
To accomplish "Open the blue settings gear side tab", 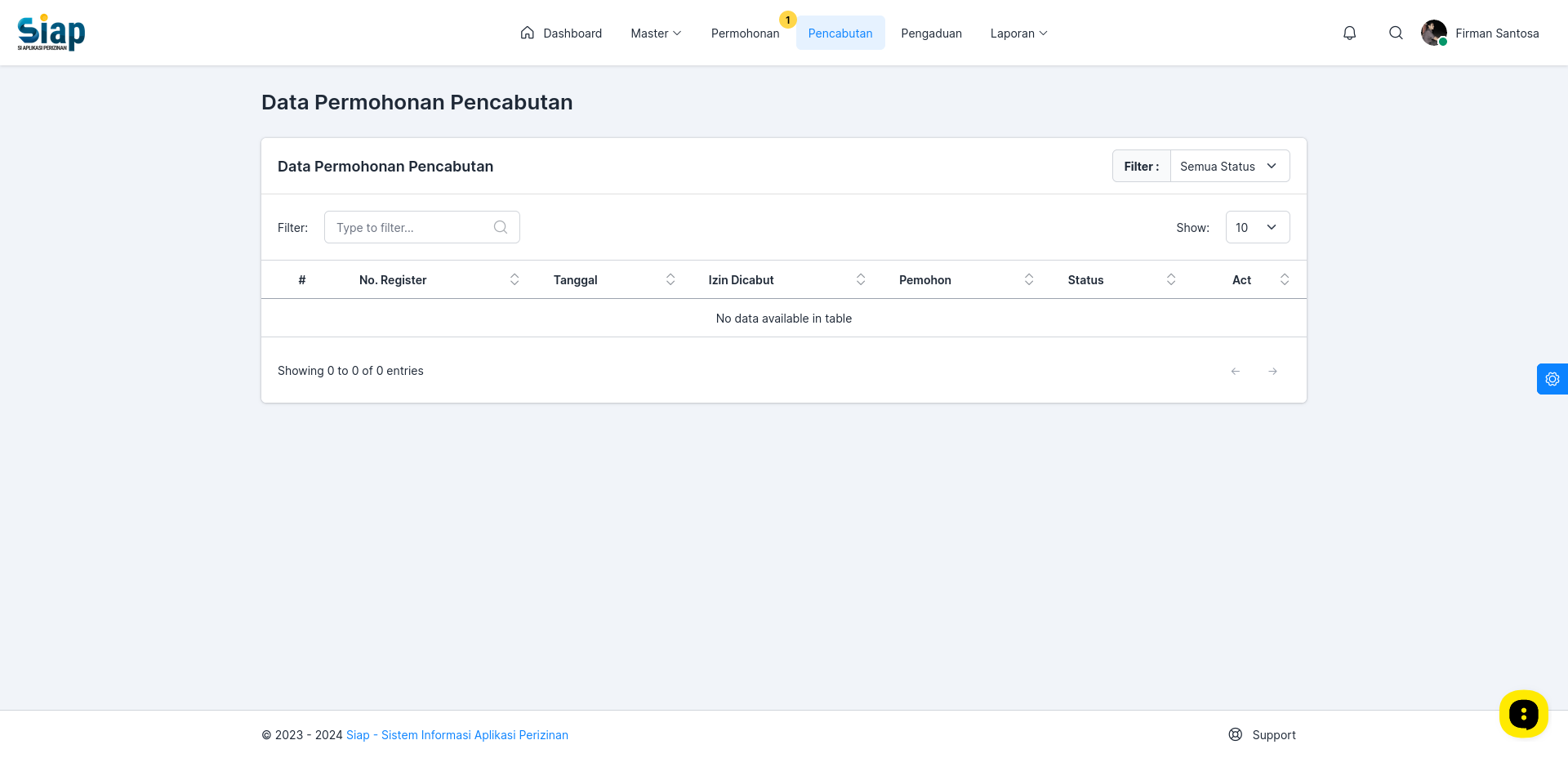I will (1552, 379).
